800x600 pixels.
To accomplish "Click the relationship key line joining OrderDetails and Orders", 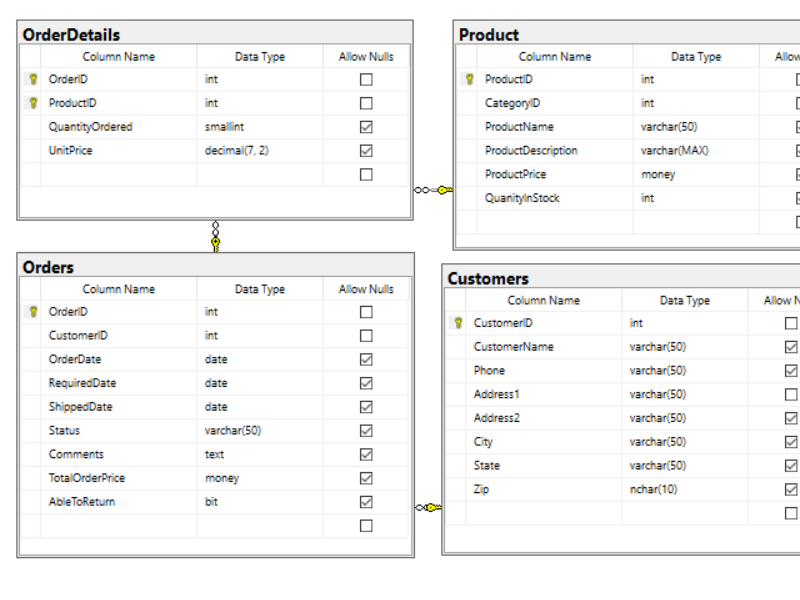I will point(215,236).
